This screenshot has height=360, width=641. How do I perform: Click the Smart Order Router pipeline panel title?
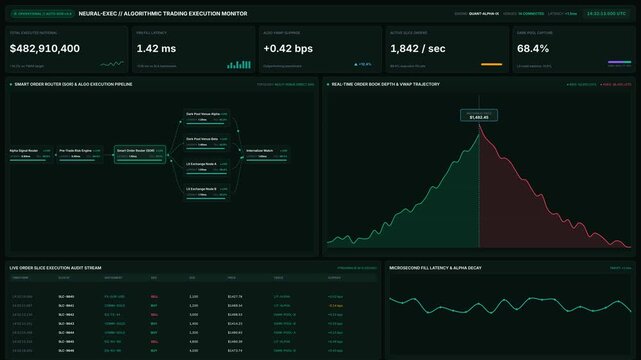(73, 84)
